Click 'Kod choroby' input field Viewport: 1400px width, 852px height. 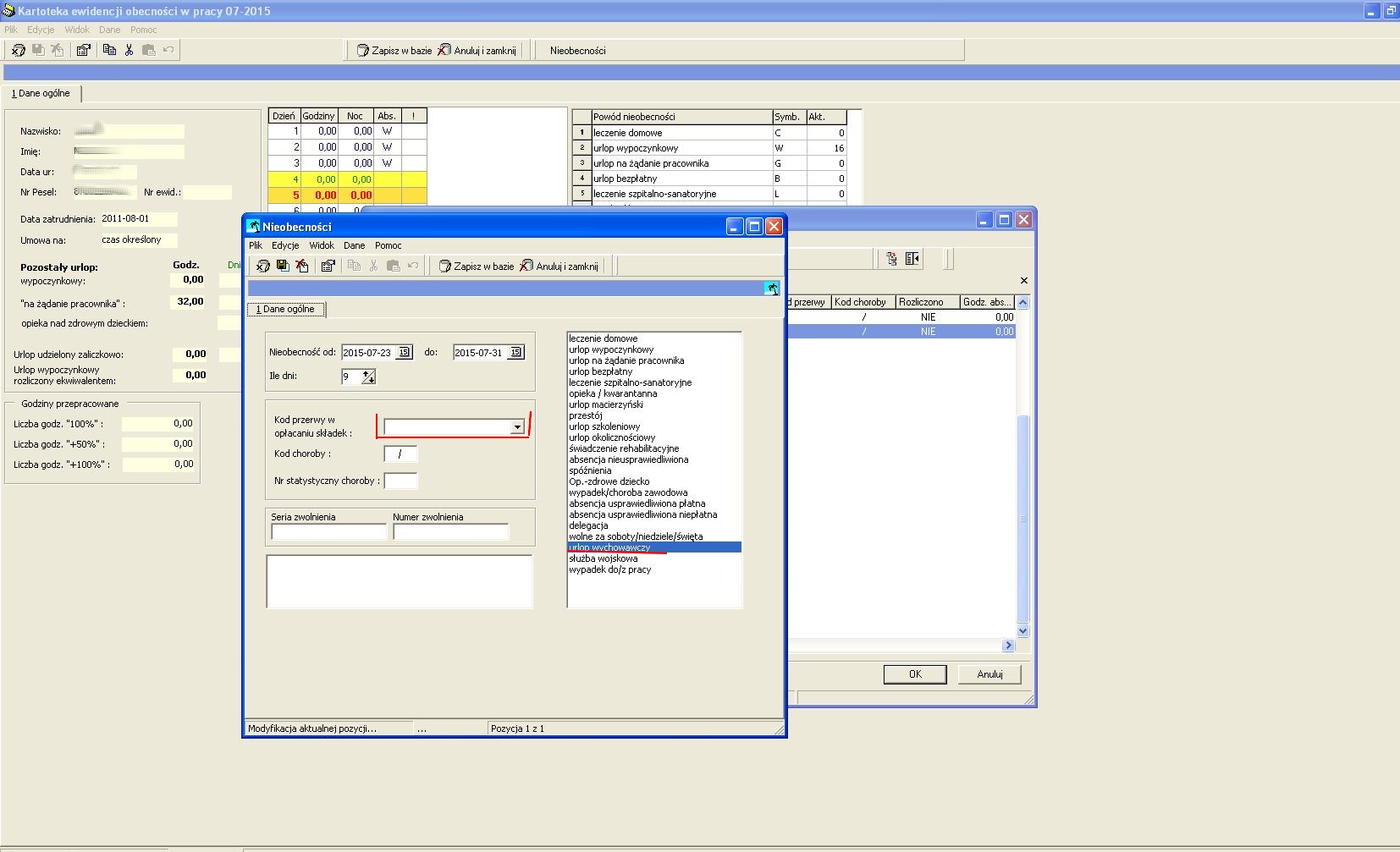400,453
